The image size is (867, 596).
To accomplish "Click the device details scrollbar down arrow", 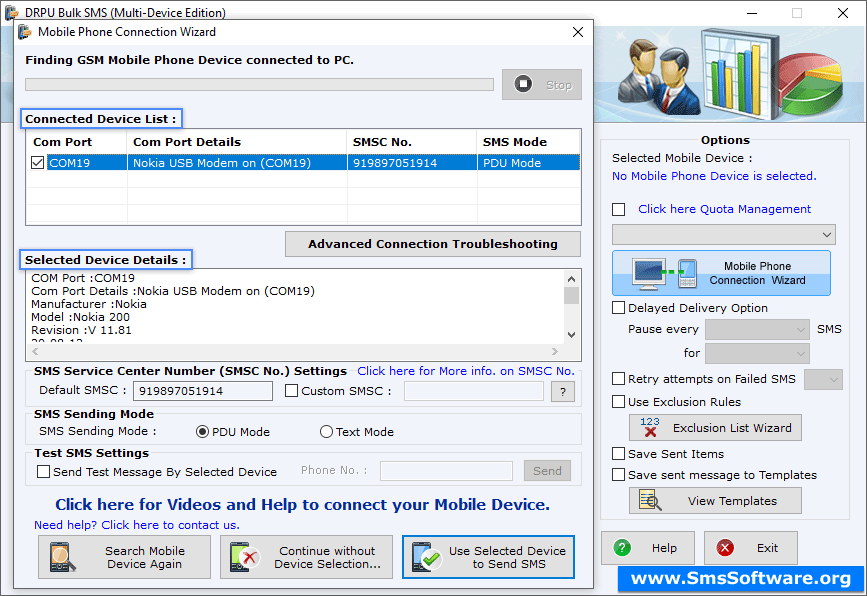I will (x=571, y=335).
